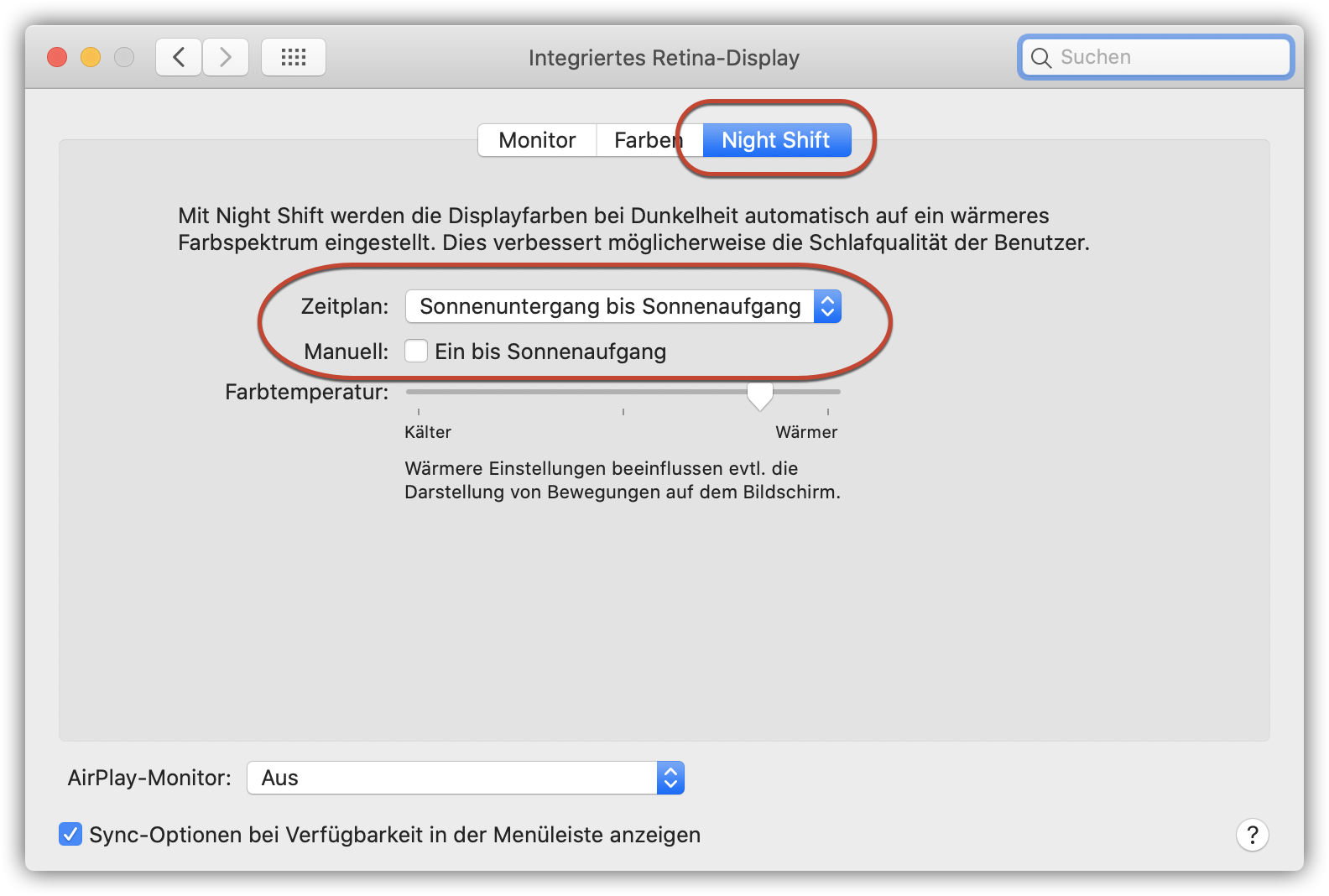
Task: Switch to the Farben tab
Action: (x=649, y=140)
